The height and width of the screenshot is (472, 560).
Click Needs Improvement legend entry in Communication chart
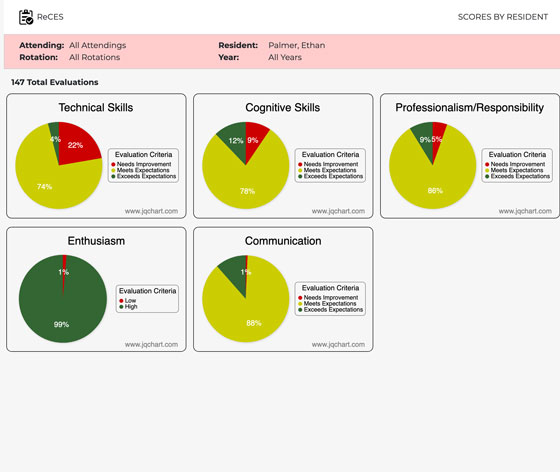(328, 298)
